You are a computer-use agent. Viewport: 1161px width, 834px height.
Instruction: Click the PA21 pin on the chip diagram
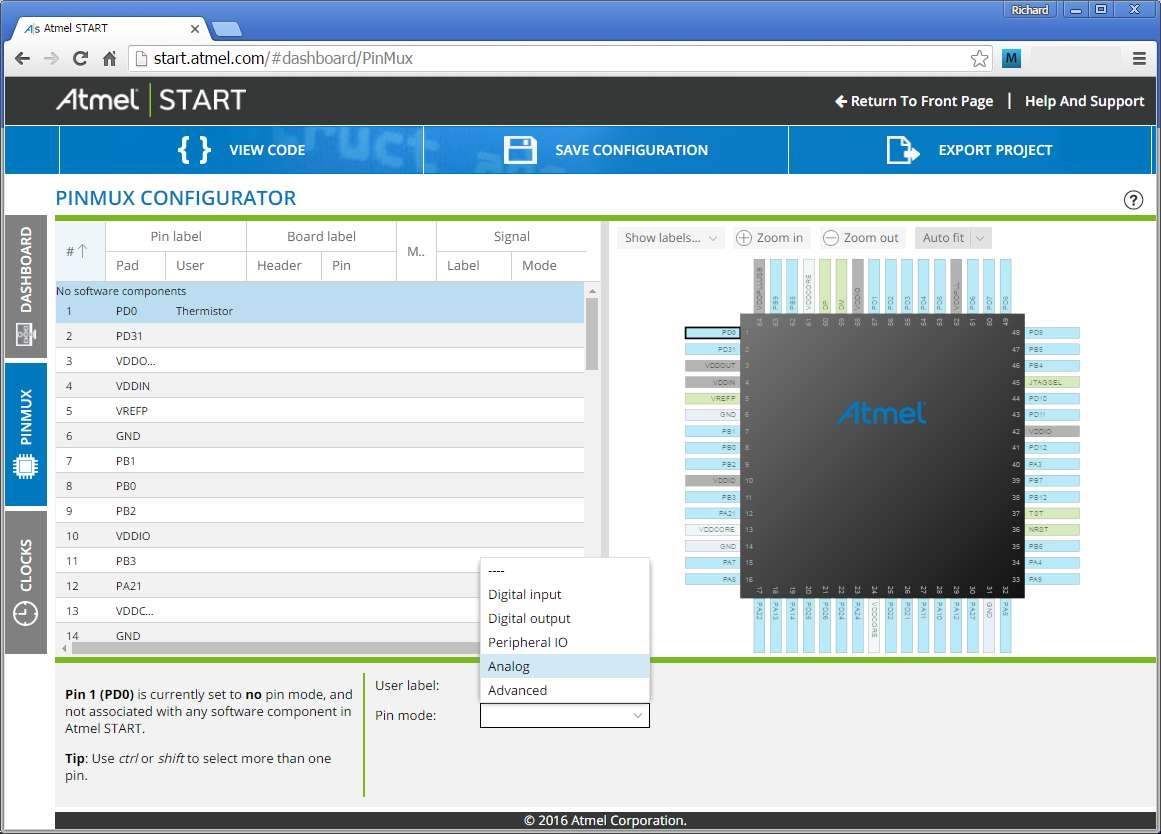click(x=712, y=513)
